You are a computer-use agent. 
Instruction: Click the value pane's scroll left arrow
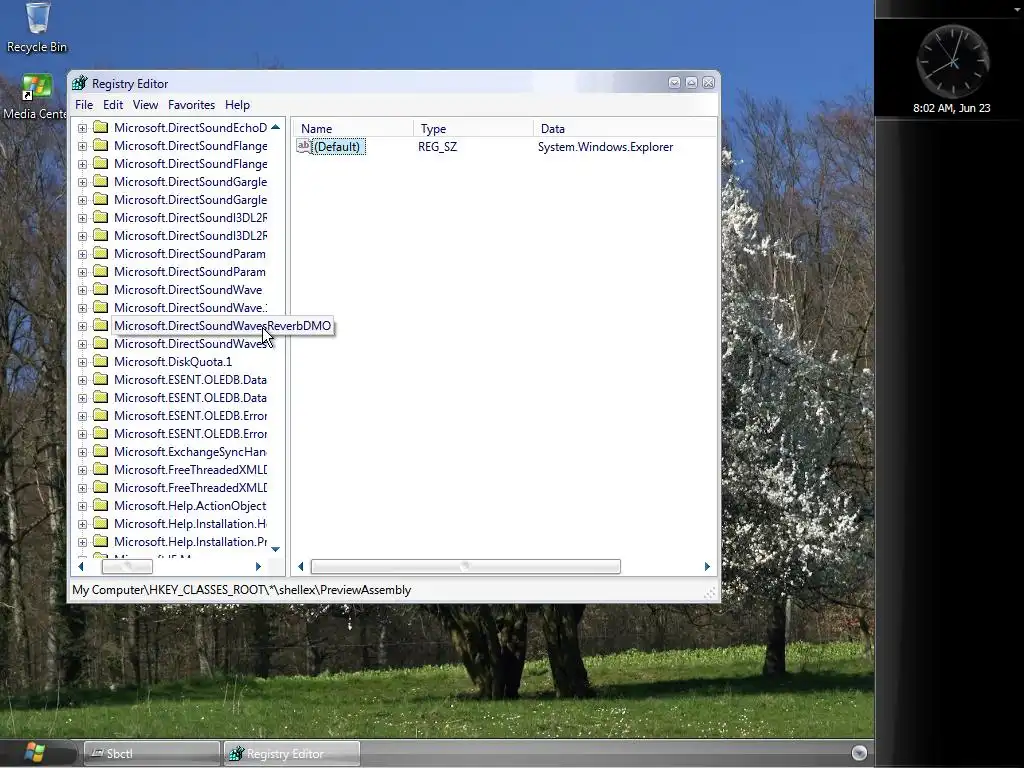pos(301,566)
